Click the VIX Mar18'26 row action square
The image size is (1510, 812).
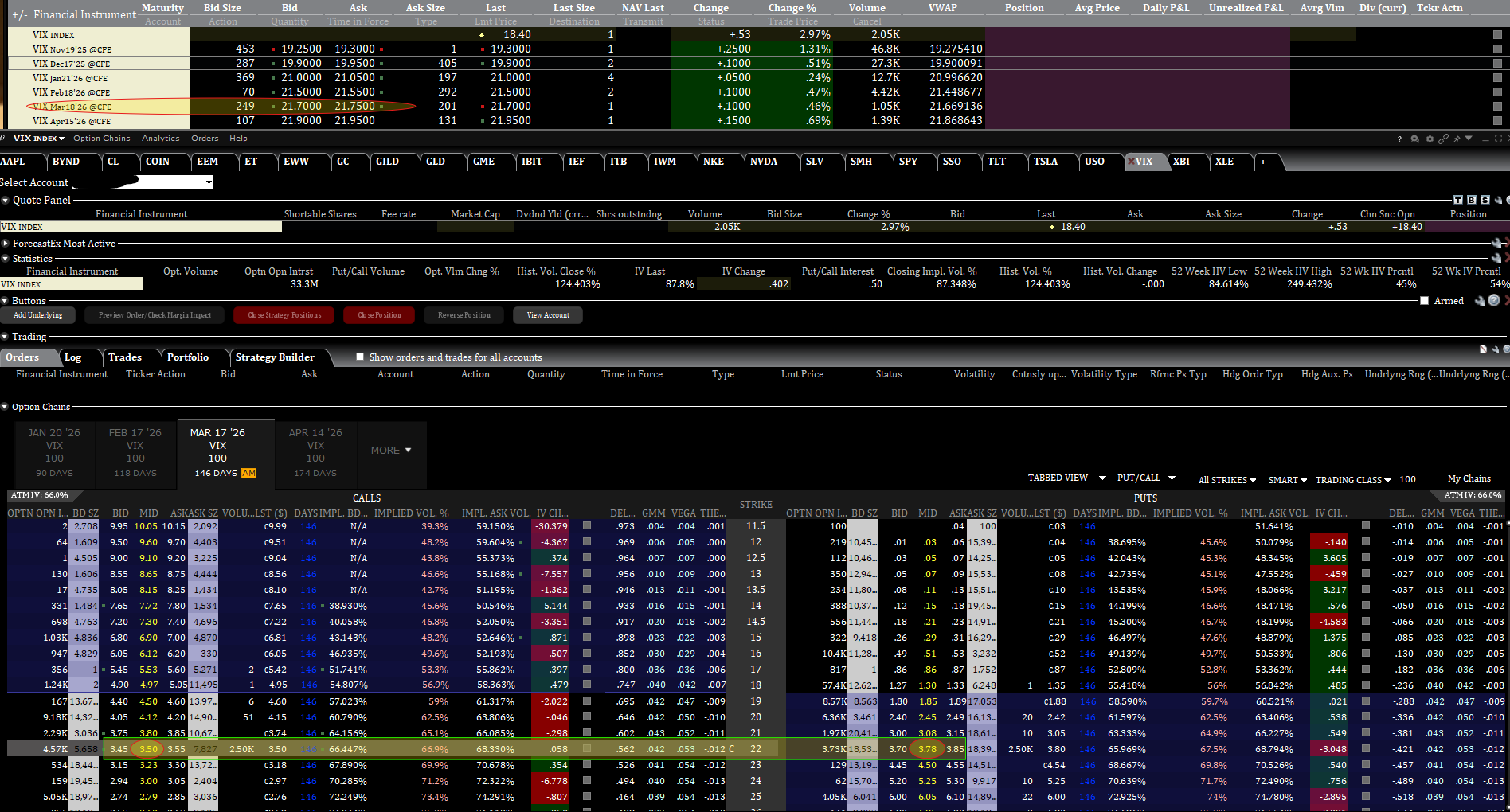click(x=1497, y=106)
